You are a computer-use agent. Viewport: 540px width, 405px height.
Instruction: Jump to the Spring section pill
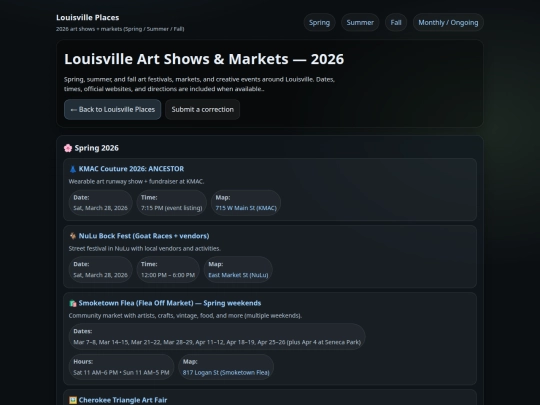coord(319,23)
